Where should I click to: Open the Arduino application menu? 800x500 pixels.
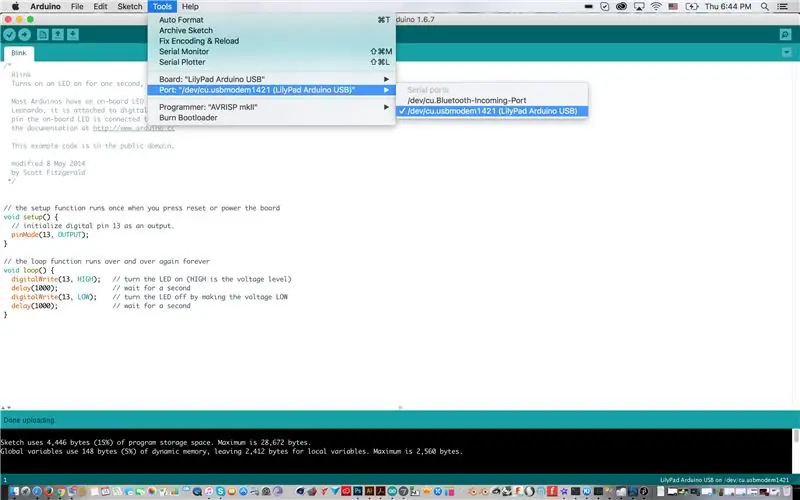(x=45, y=6)
